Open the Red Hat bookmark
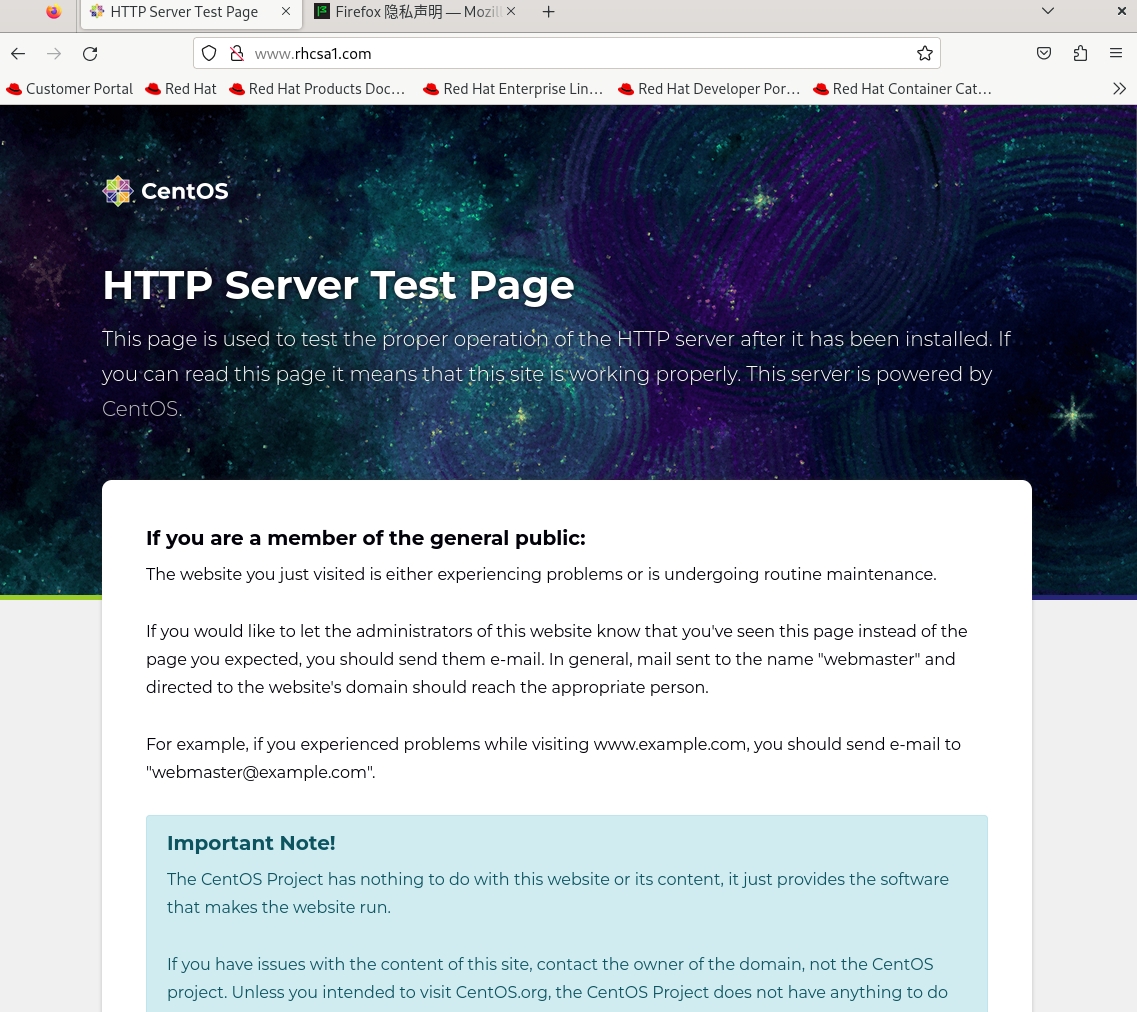Image resolution: width=1137 pixels, height=1012 pixels. point(181,88)
